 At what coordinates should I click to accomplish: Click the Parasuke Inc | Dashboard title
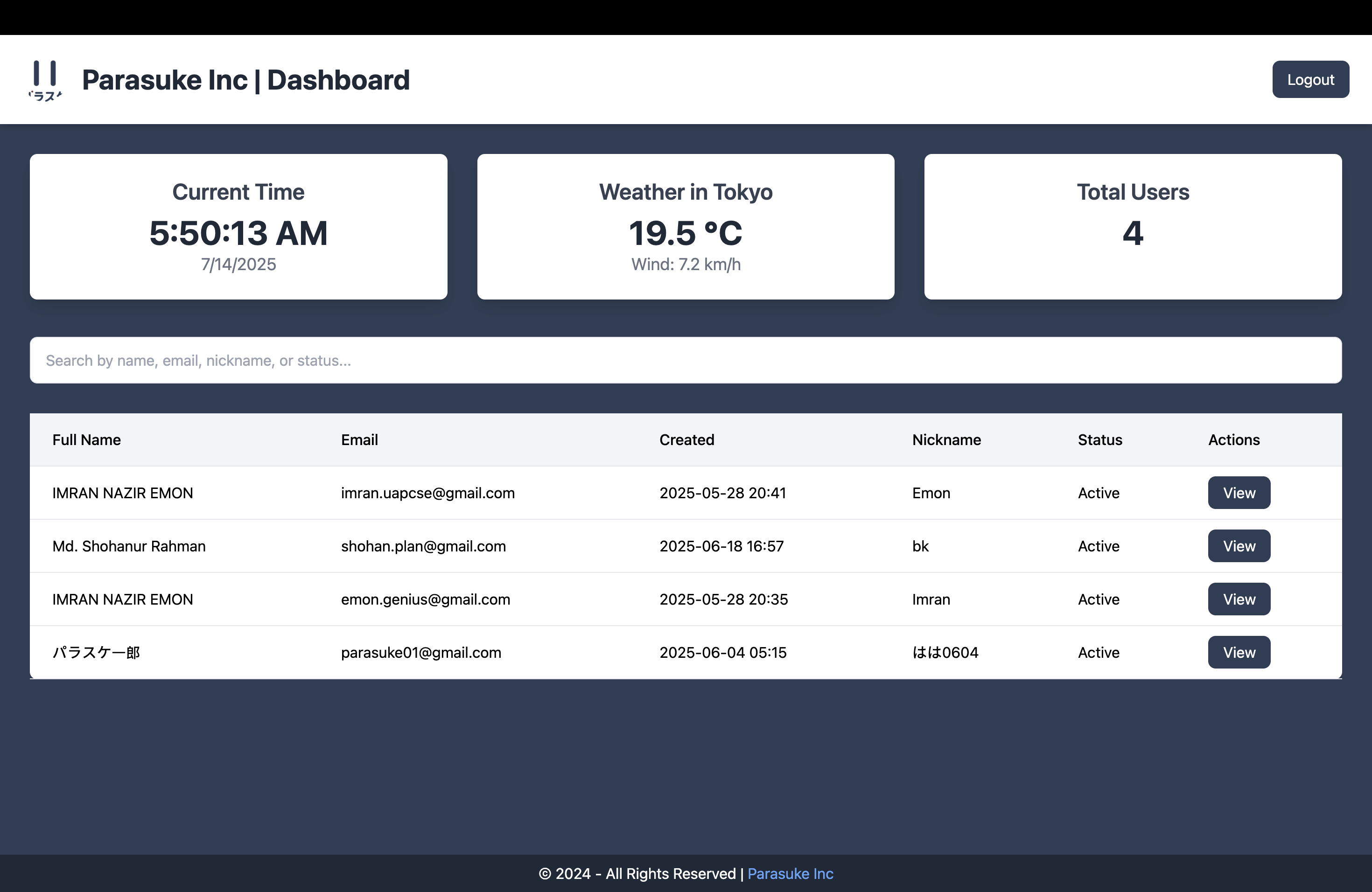(x=245, y=80)
